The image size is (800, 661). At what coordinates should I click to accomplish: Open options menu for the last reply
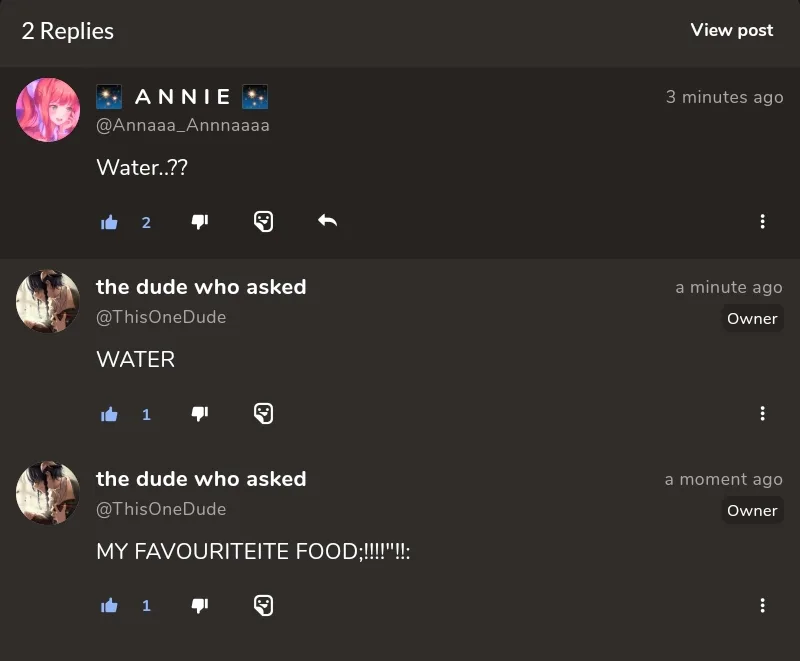pos(763,605)
